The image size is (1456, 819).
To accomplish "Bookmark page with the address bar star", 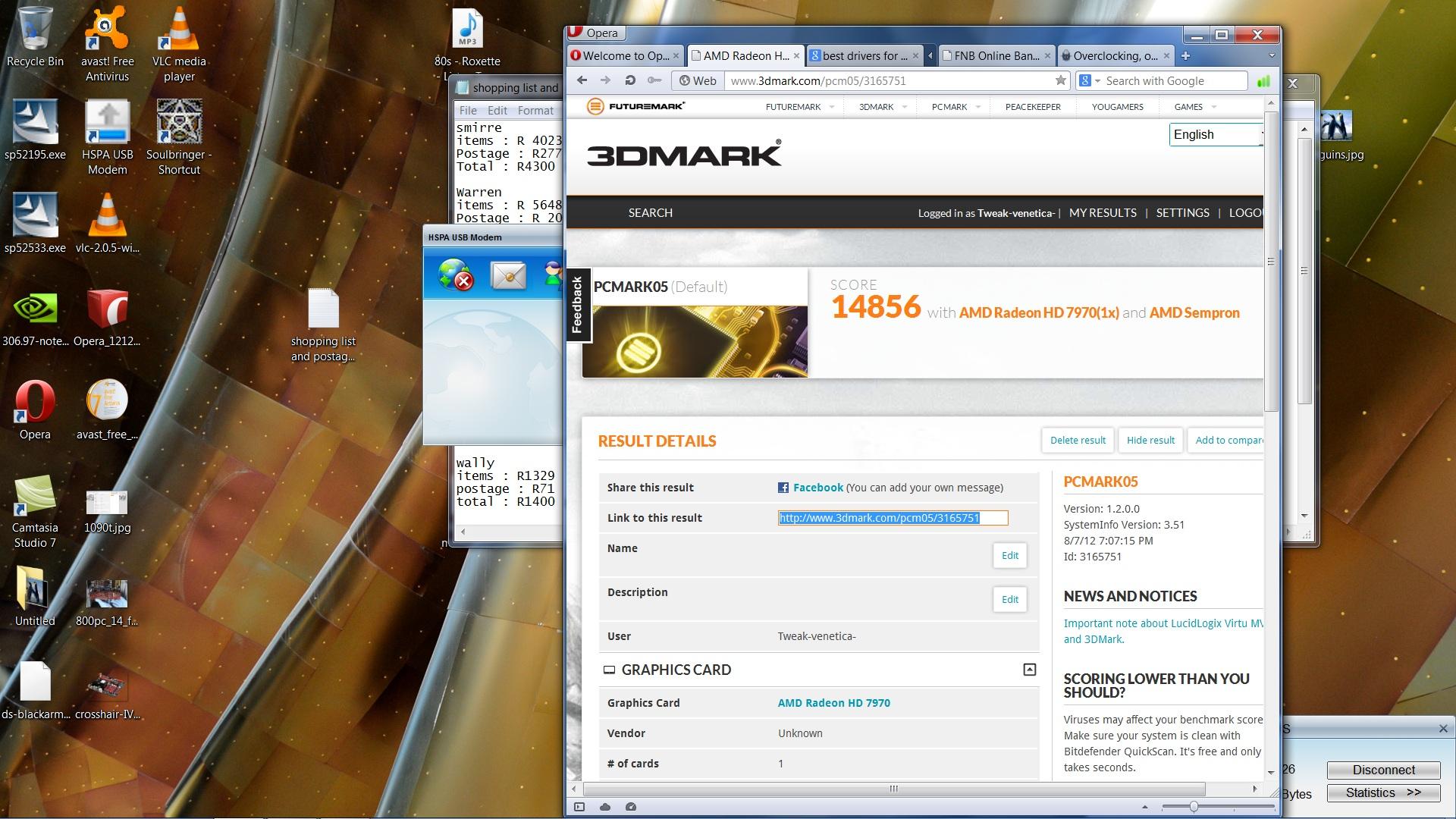I will click(1060, 80).
